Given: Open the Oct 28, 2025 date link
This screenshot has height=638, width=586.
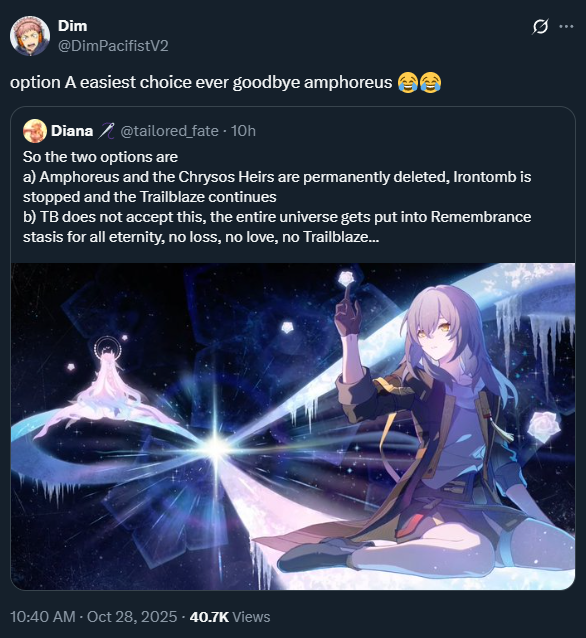Looking at the screenshot, I should point(132,617).
